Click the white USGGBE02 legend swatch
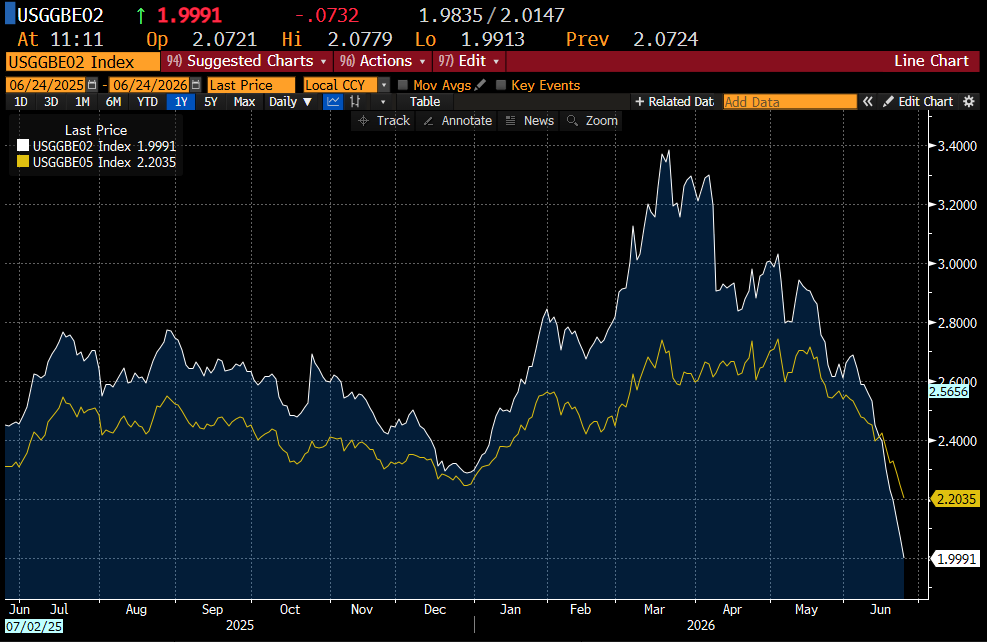987x642 pixels. pos(23,145)
